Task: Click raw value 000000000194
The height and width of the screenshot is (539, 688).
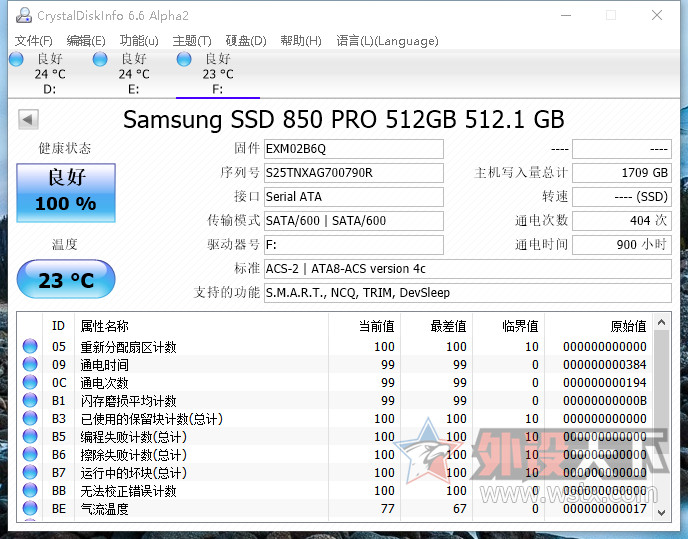Action: pos(605,382)
